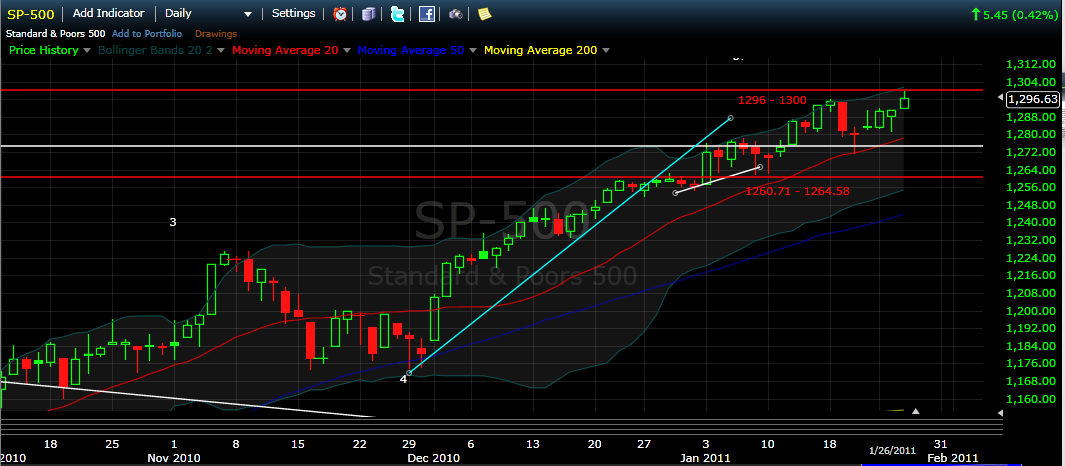Click the '1260.71 - 1264.58' support annotation
This screenshot has width=1065, height=466.
tap(797, 192)
